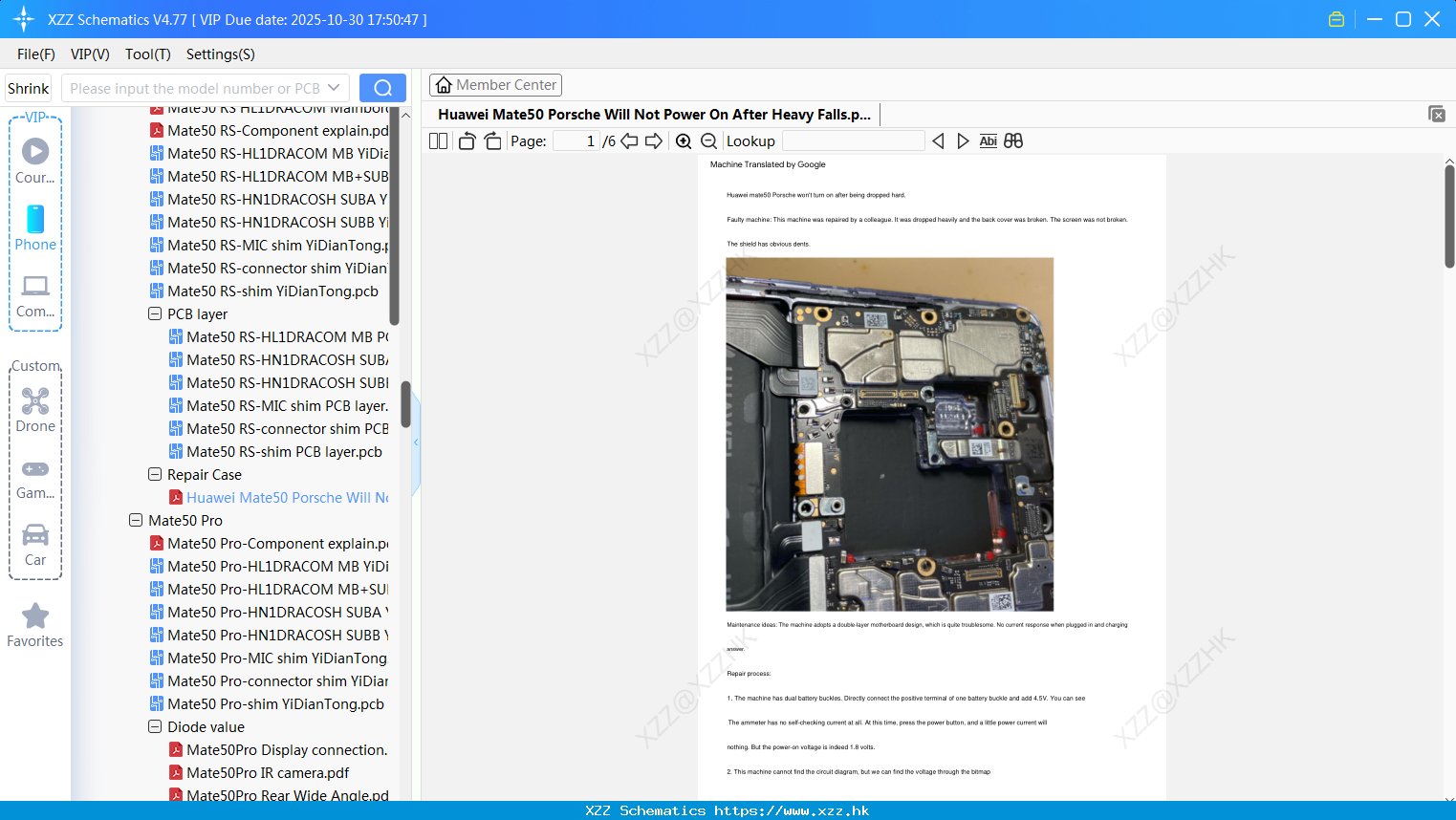
Task: Open Mate50 RS-Component explain pdf
Action: (x=270, y=130)
